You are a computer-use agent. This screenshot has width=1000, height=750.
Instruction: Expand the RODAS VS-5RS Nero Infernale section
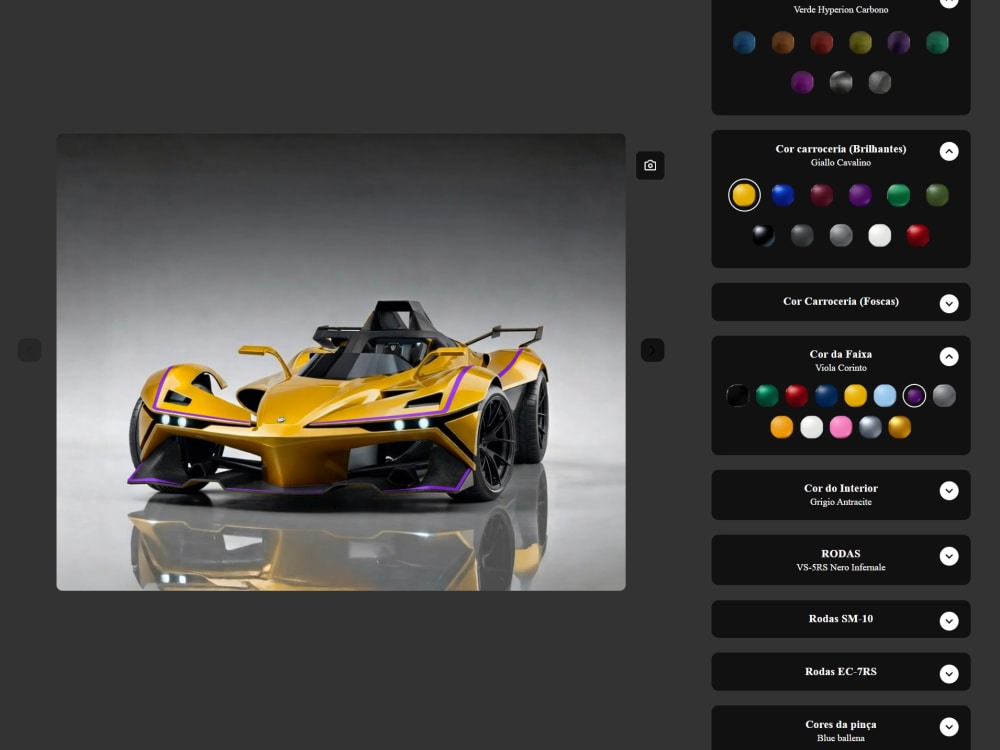point(949,556)
